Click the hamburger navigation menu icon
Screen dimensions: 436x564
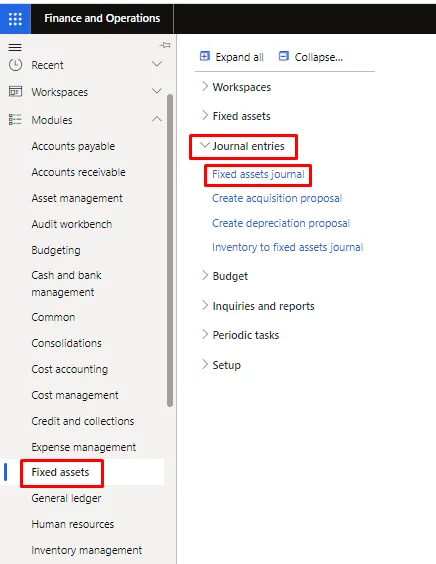(15, 47)
